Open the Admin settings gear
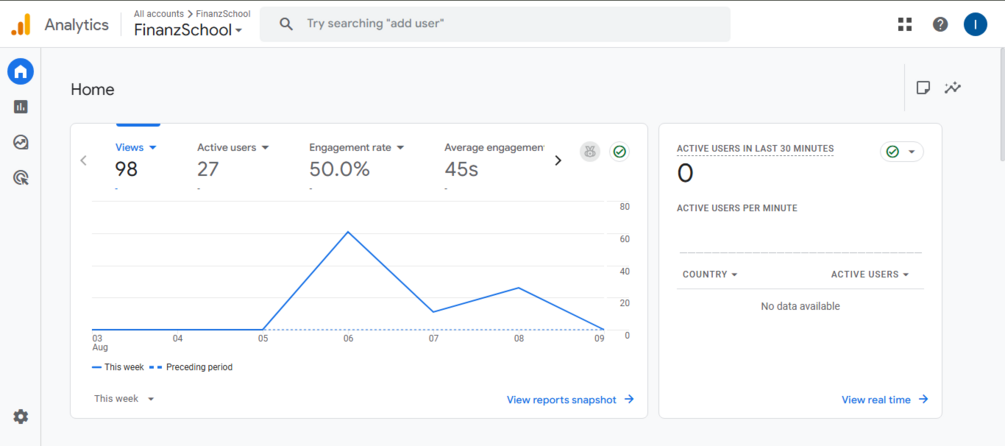 tap(20, 417)
